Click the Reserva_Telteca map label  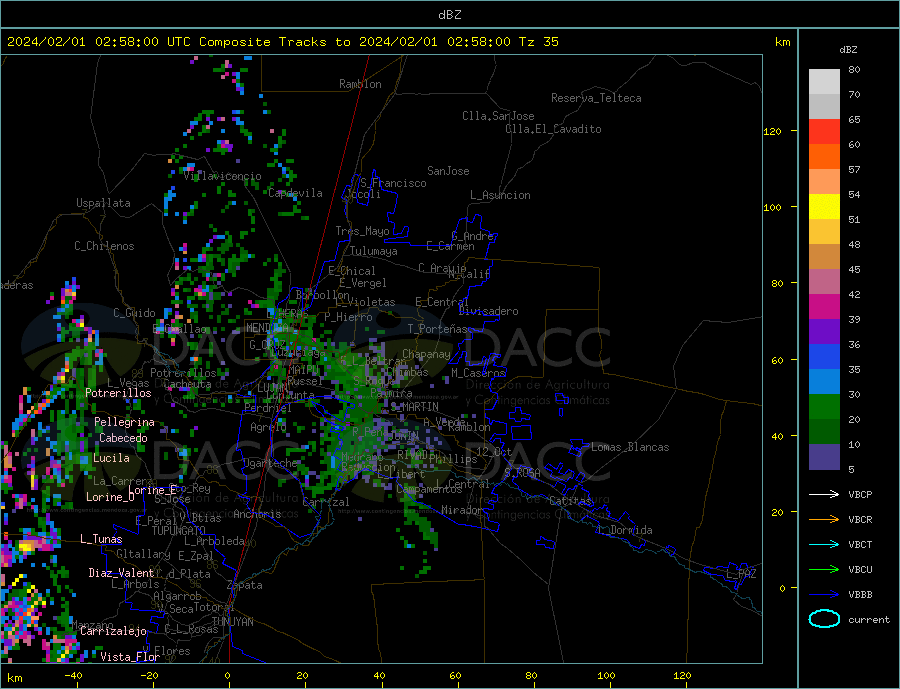click(x=596, y=98)
